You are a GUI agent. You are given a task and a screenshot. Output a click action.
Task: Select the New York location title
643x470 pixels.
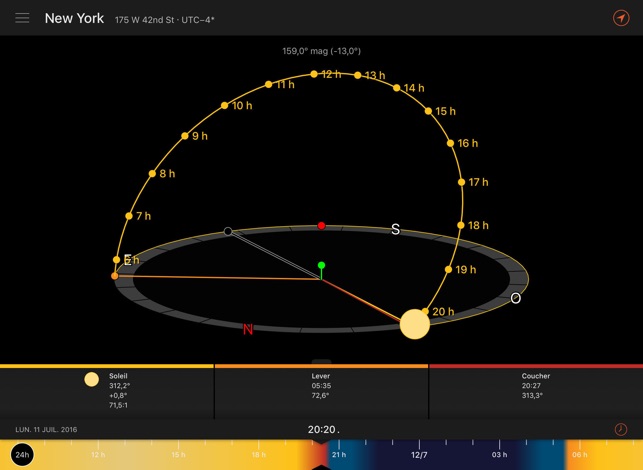click(x=74, y=18)
